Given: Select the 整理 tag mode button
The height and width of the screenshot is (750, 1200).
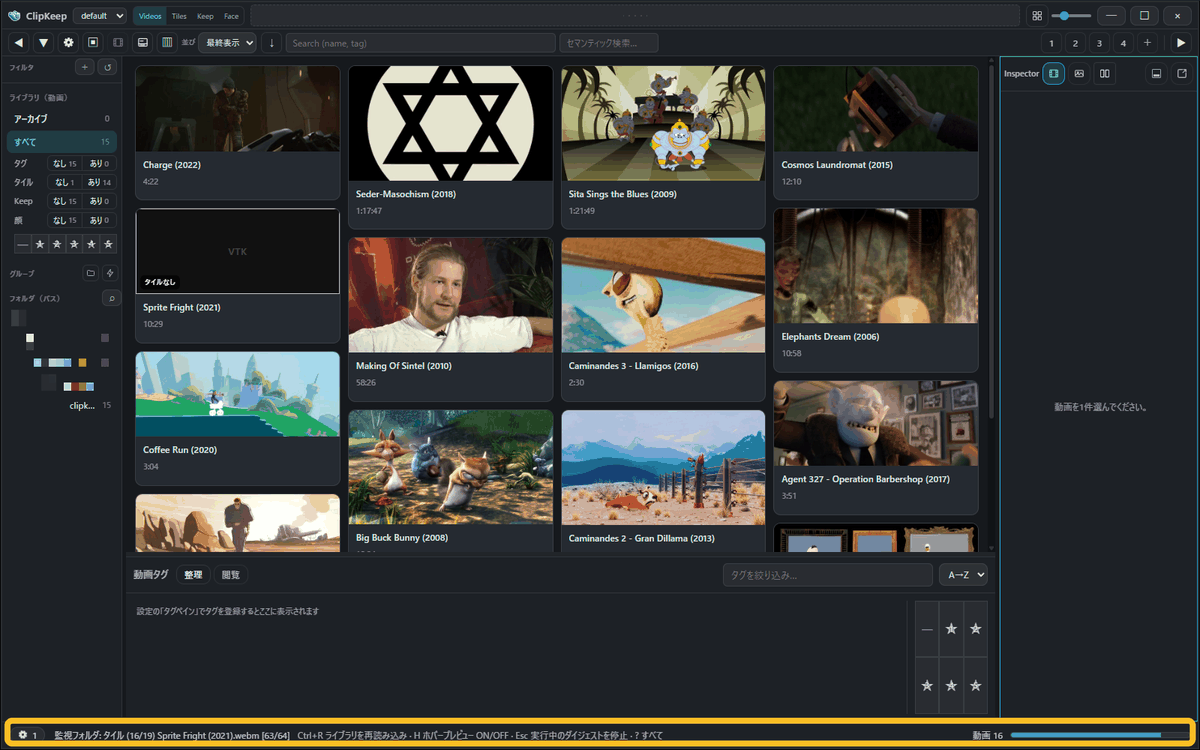Looking at the screenshot, I should click(x=193, y=575).
